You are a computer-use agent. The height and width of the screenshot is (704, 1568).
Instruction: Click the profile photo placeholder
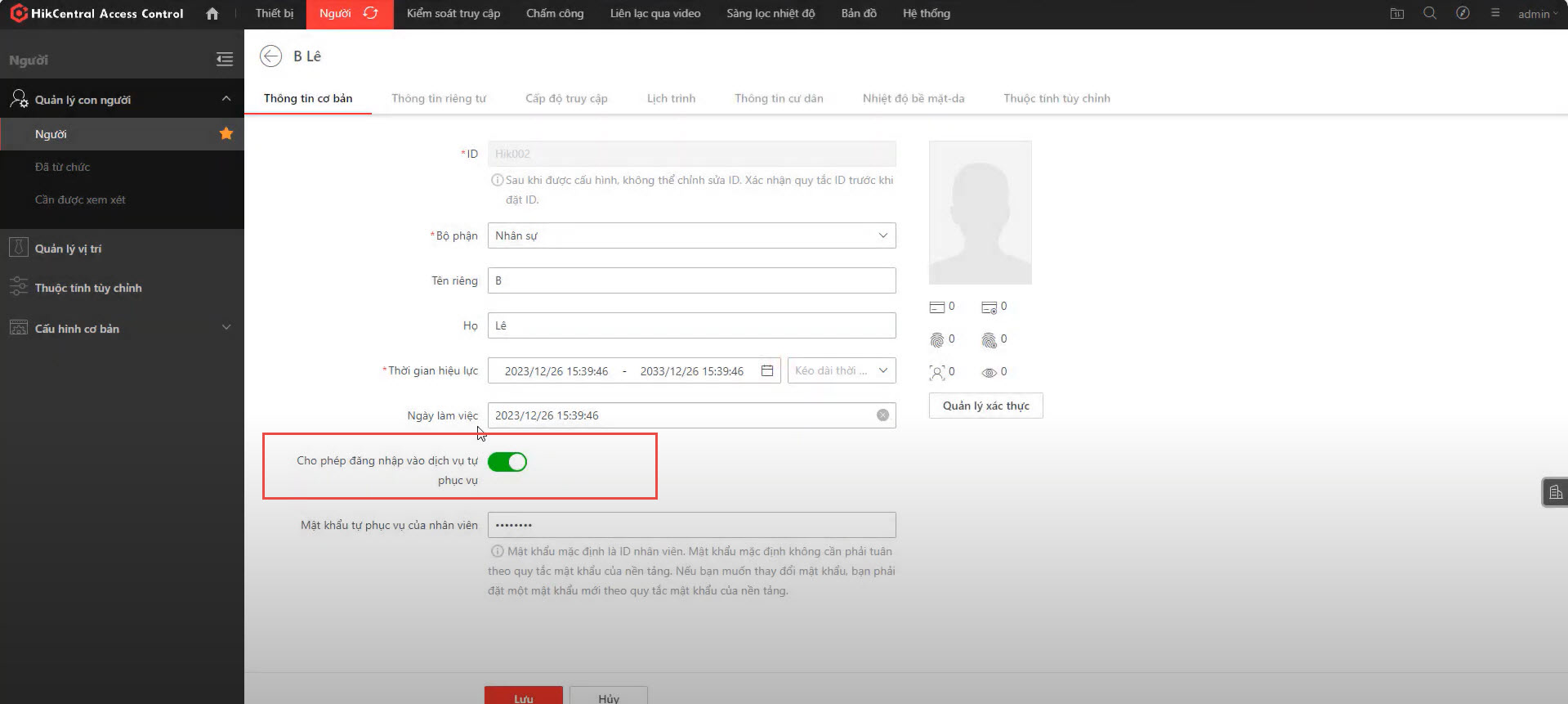(980, 213)
